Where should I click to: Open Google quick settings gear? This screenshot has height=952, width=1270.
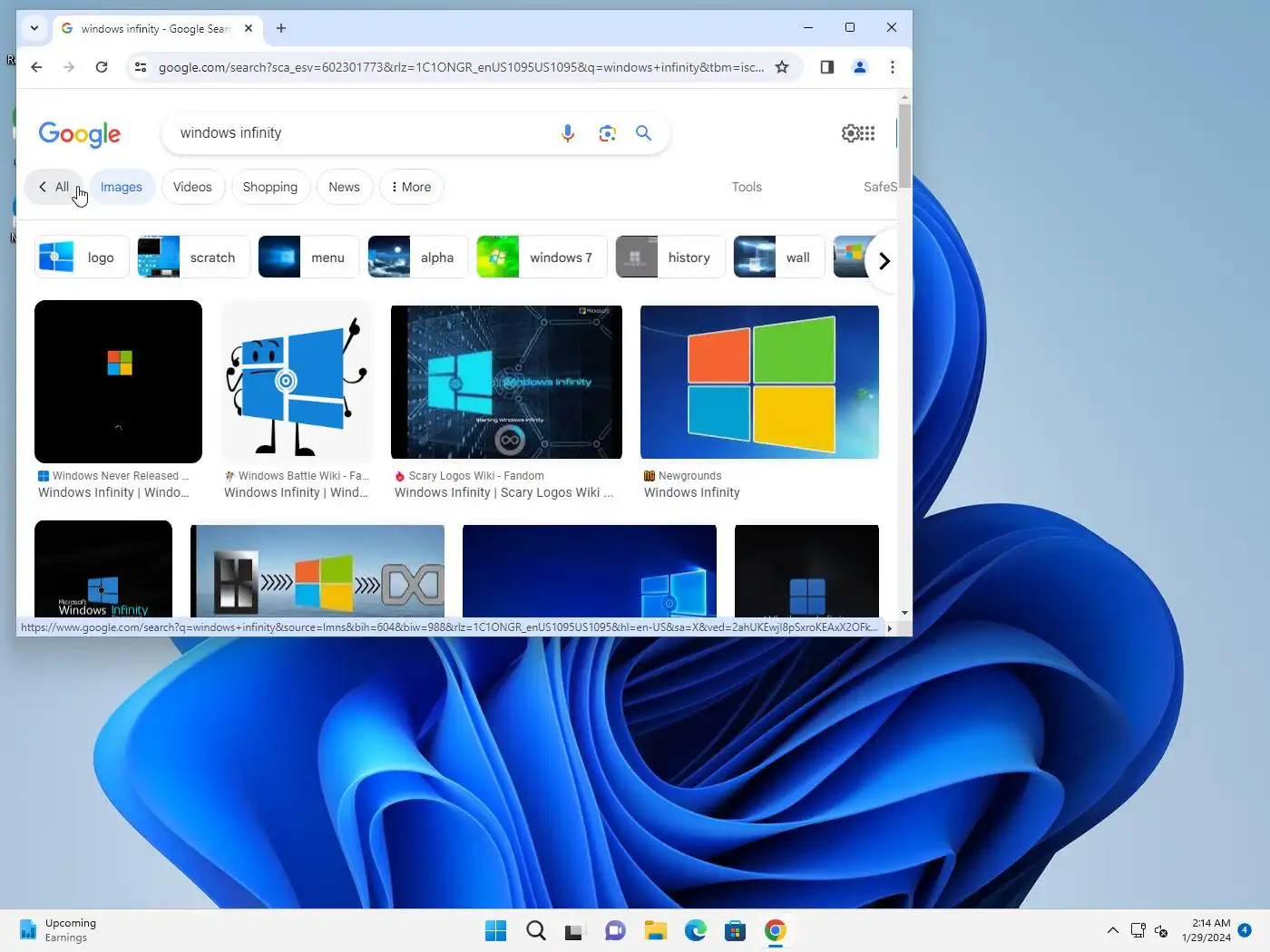(x=850, y=133)
